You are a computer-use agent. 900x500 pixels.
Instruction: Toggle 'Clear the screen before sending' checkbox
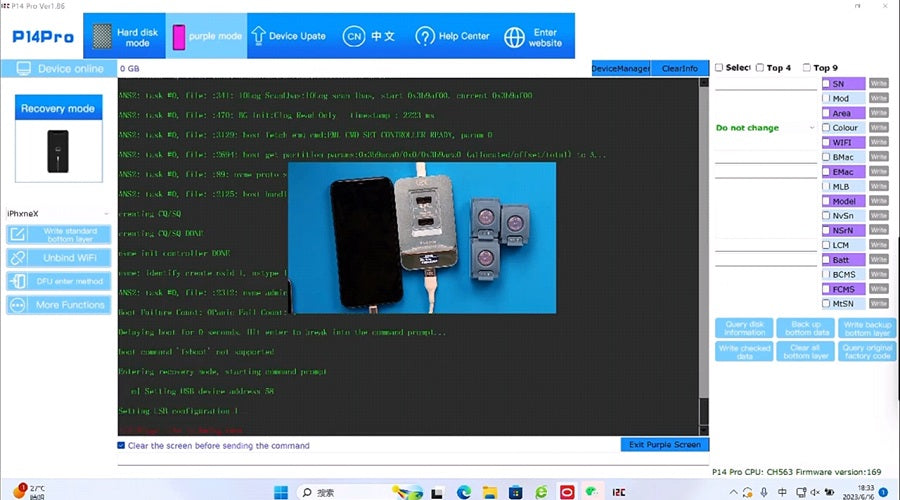click(x=122, y=446)
